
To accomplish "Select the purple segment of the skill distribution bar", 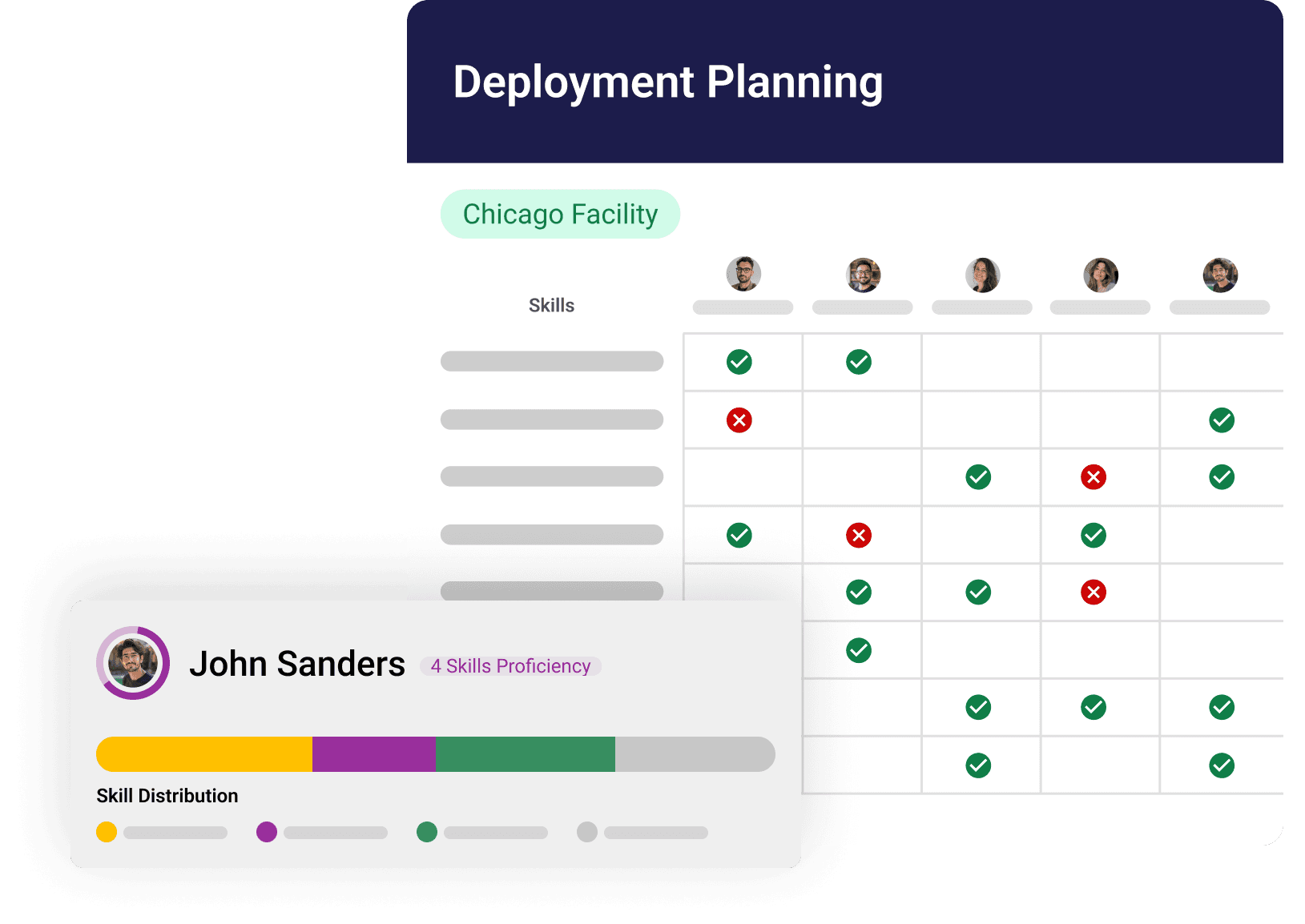I will 373,753.
